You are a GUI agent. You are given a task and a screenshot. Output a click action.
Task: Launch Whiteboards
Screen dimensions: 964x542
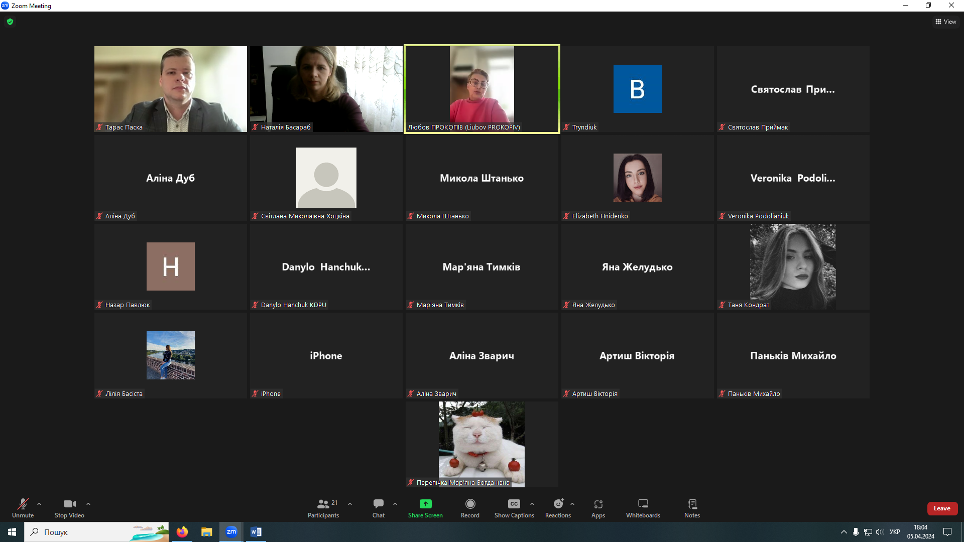[x=643, y=505]
